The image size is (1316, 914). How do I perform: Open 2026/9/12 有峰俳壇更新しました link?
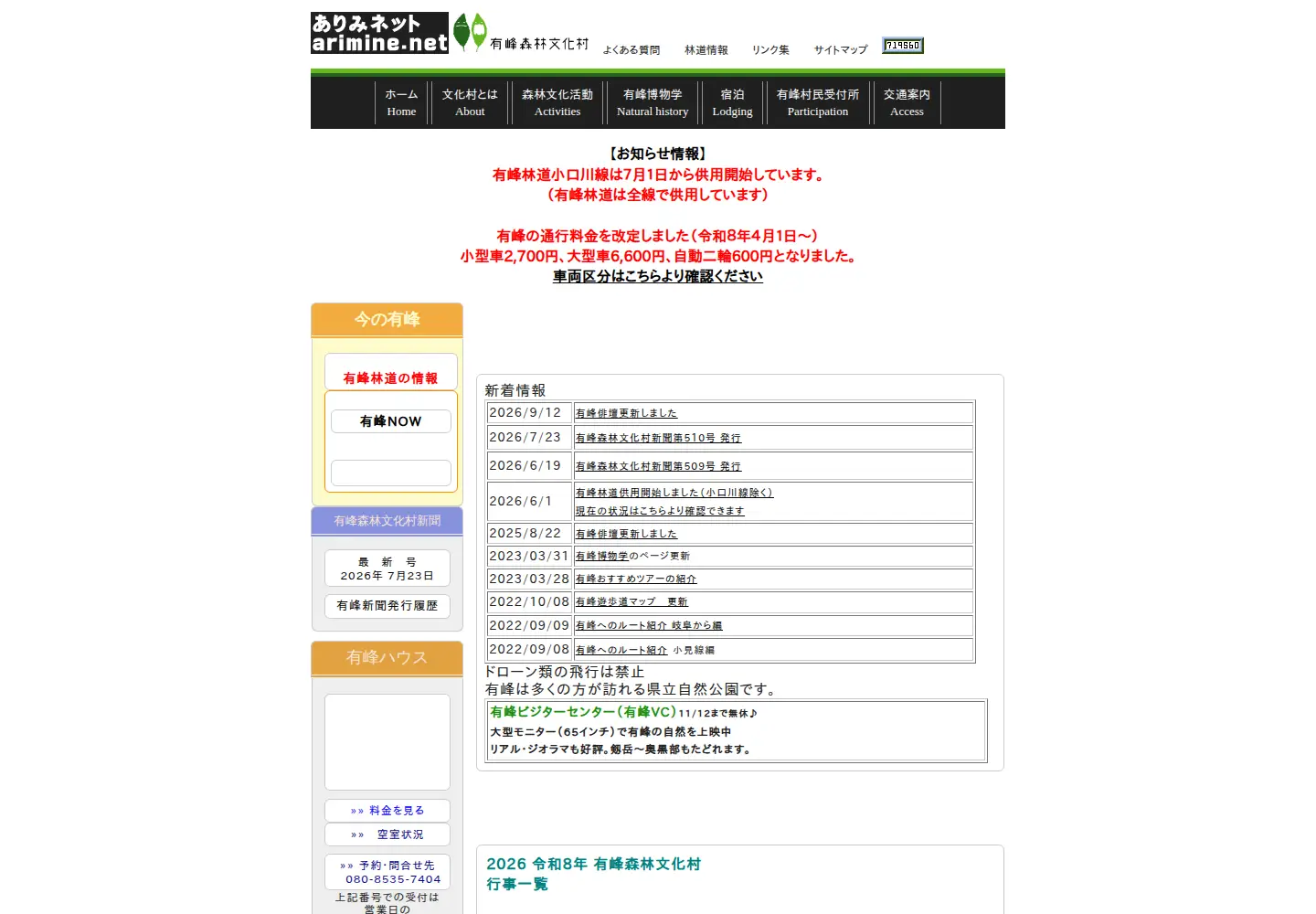(x=626, y=413)
